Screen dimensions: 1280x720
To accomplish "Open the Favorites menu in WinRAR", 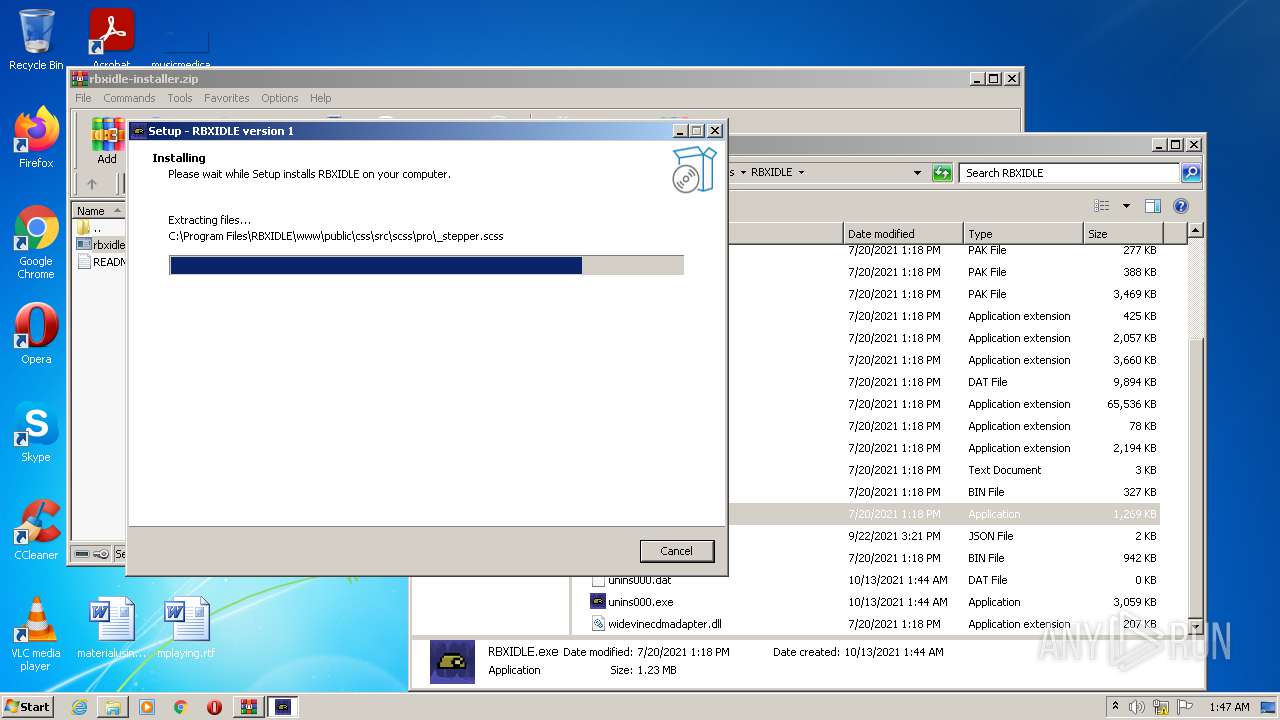I will tap(227, 98).
